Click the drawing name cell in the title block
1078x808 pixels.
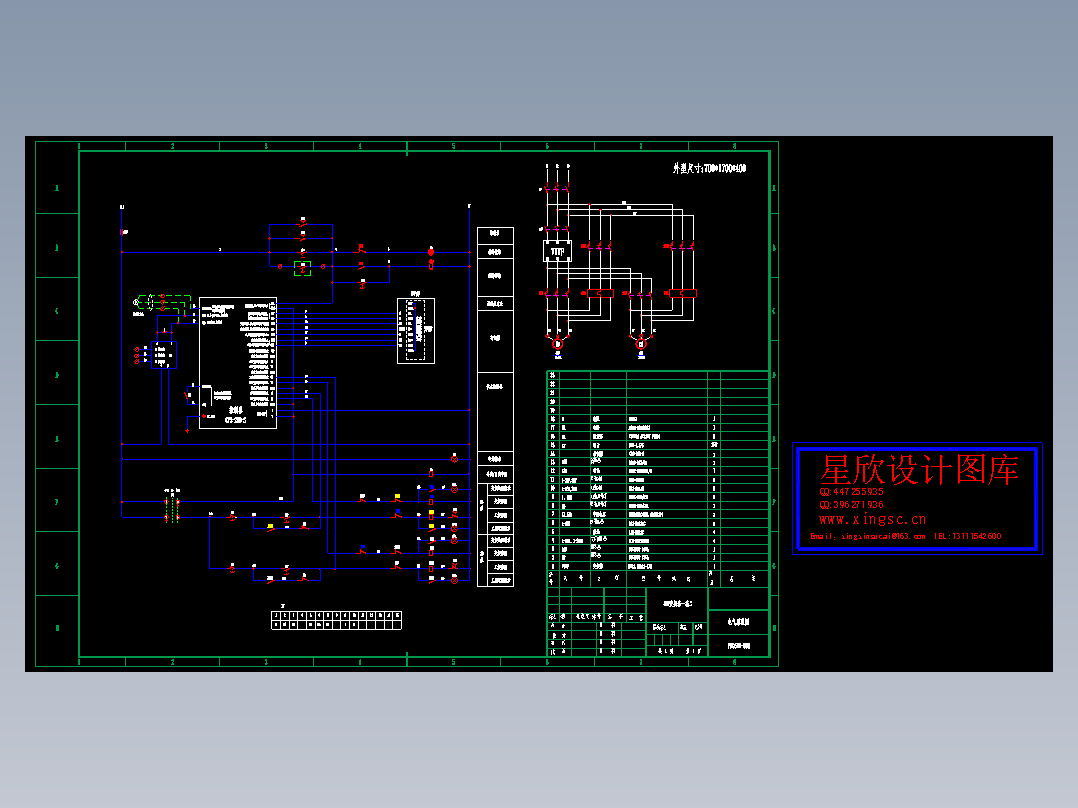[738, 622]
